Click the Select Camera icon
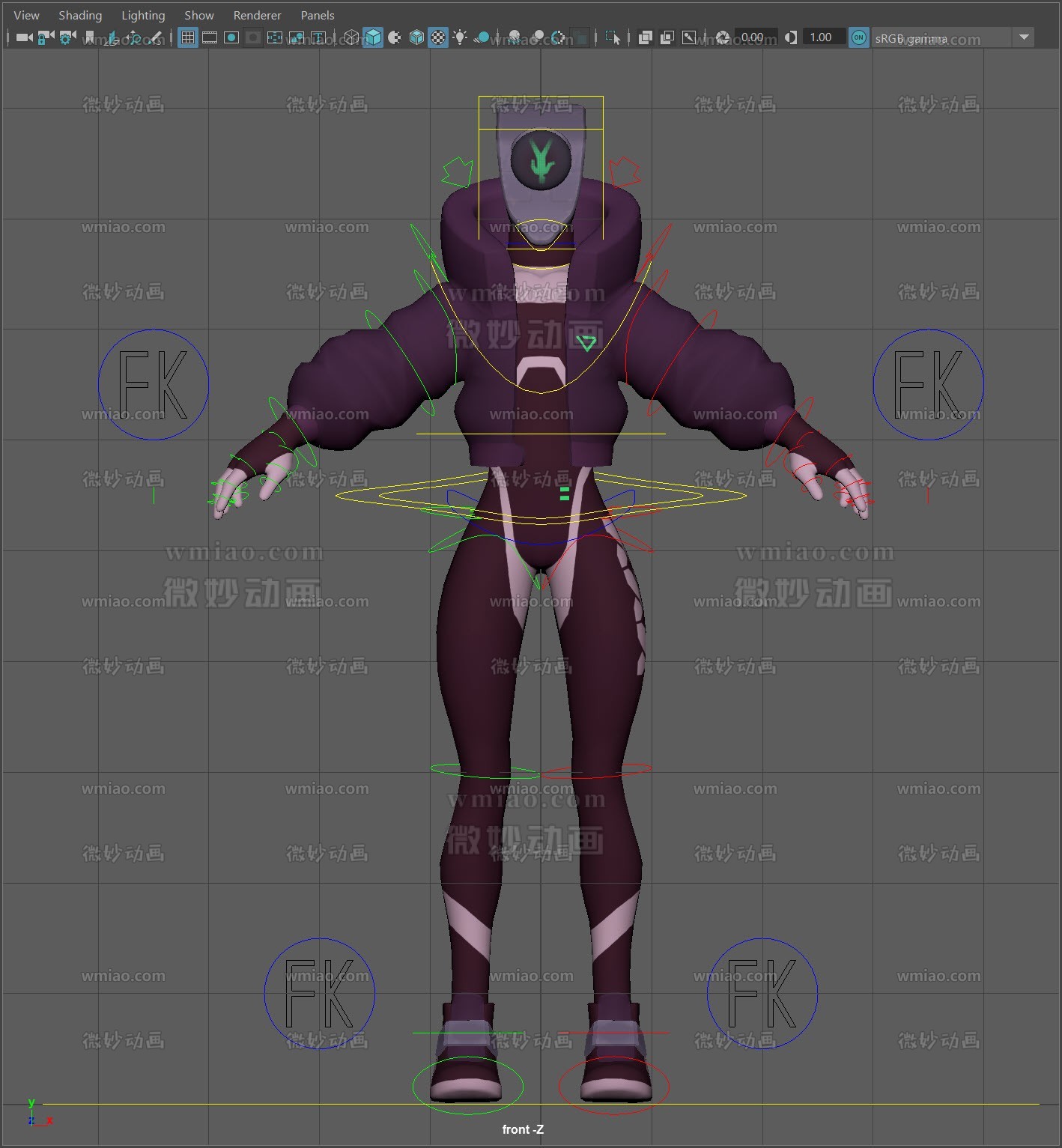The width and height of the screenshot is (1062, 1148). pos(24,37)
